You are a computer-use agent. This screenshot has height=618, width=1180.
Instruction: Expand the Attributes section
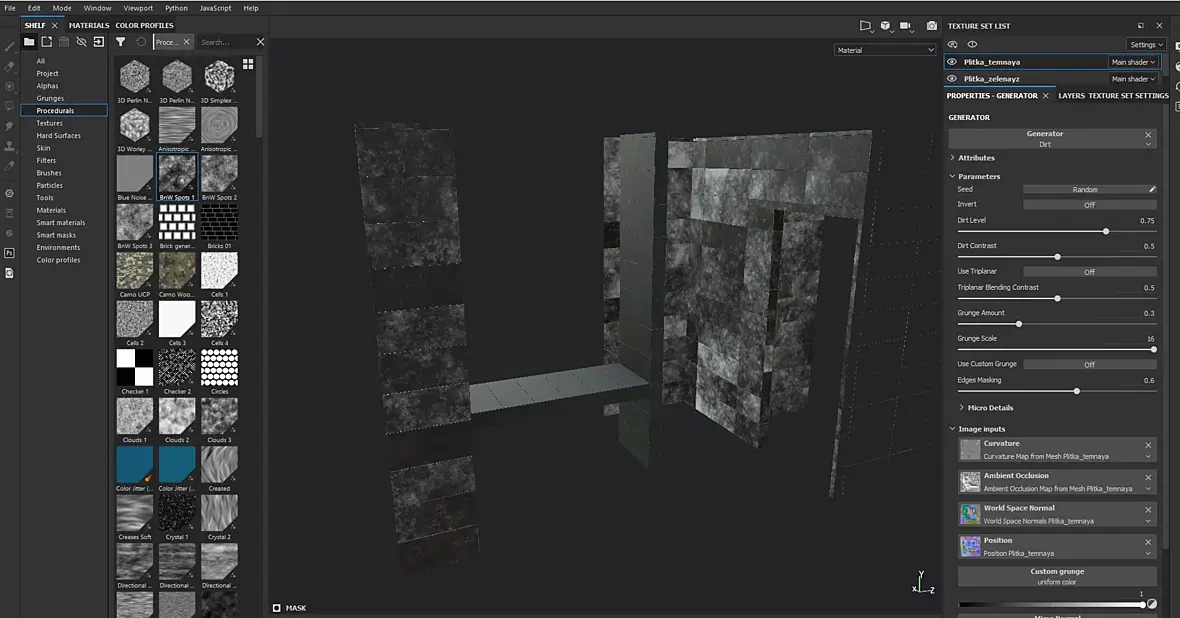coord(953,157)
